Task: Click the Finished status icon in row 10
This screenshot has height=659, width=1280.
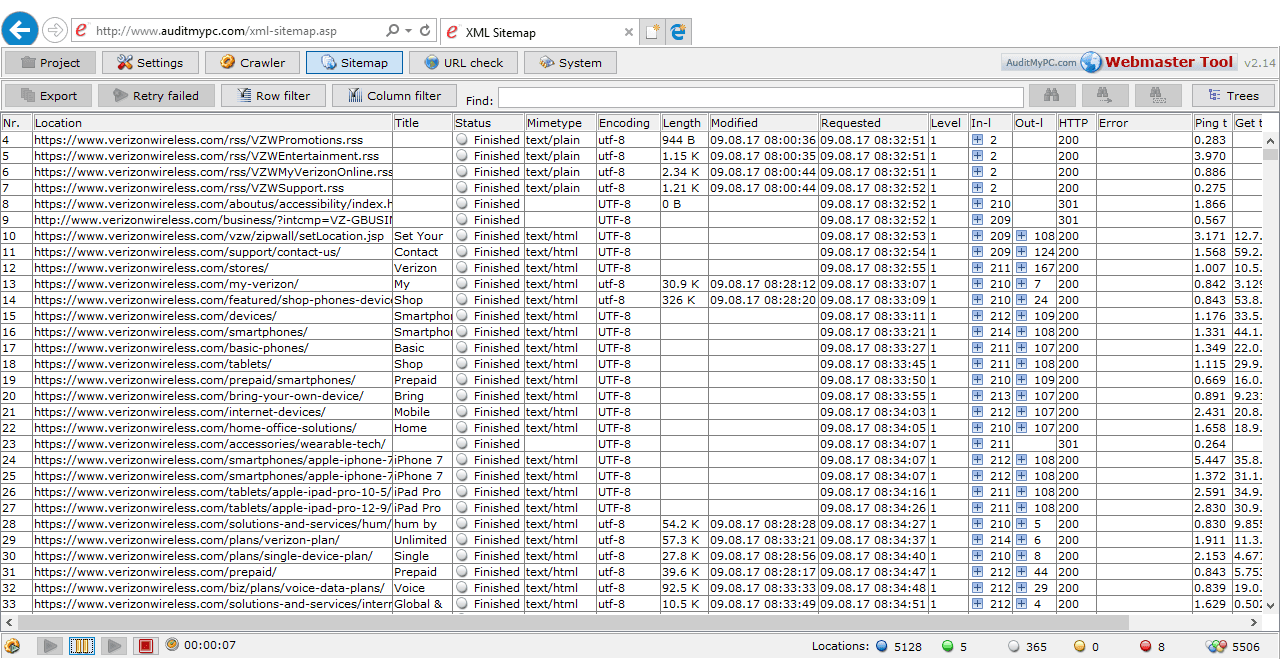Action: (462, 236)
